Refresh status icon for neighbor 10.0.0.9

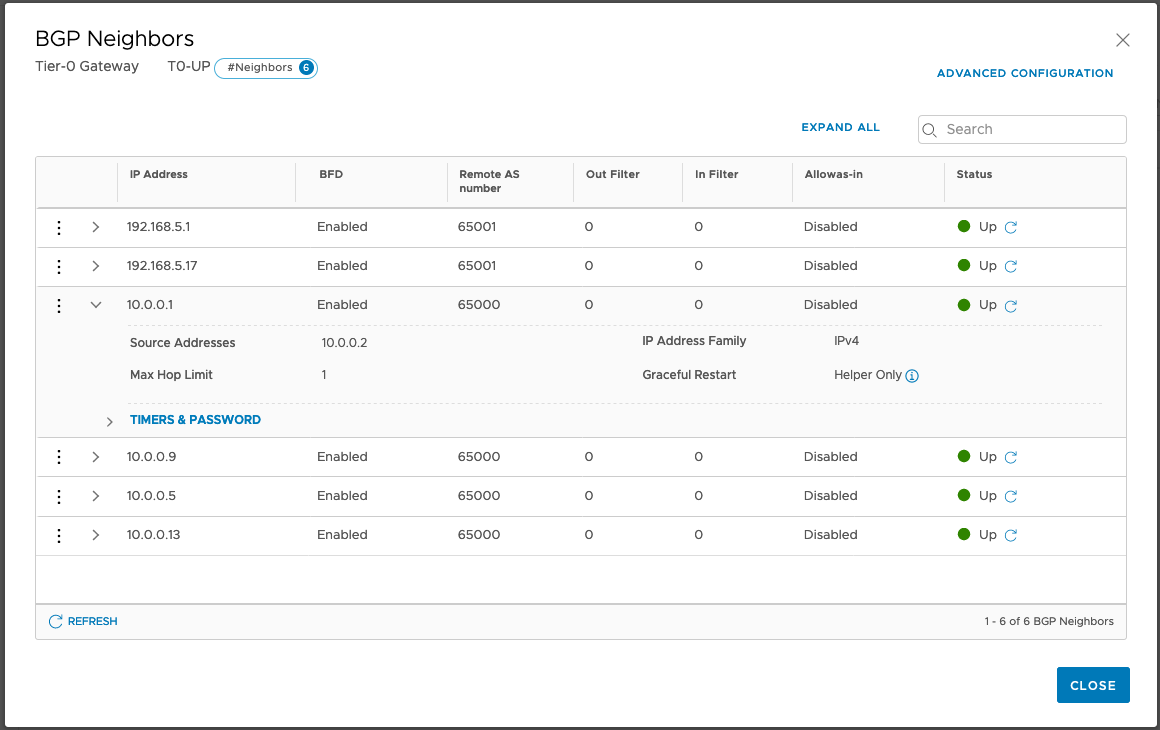pos(1010,457)
